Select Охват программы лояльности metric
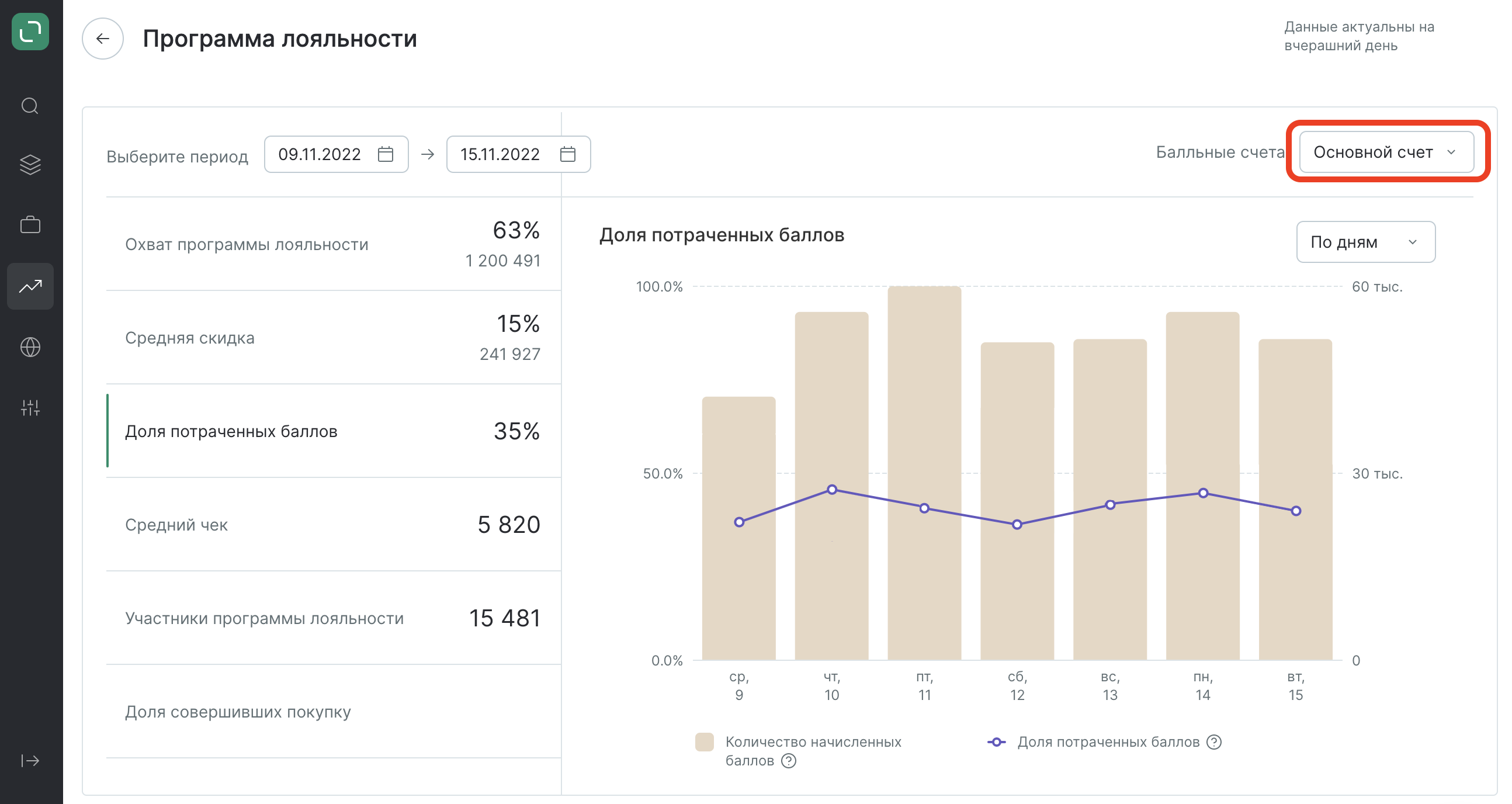Viewport: 1512px width, 804px height. pyautogui.click(x=334, y=244)
